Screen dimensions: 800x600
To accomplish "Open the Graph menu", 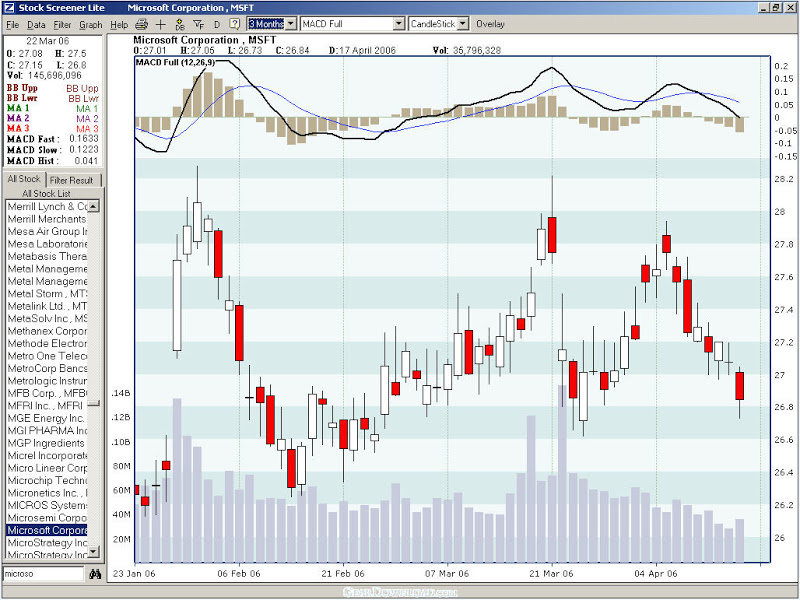I will (x=91, y=24).
